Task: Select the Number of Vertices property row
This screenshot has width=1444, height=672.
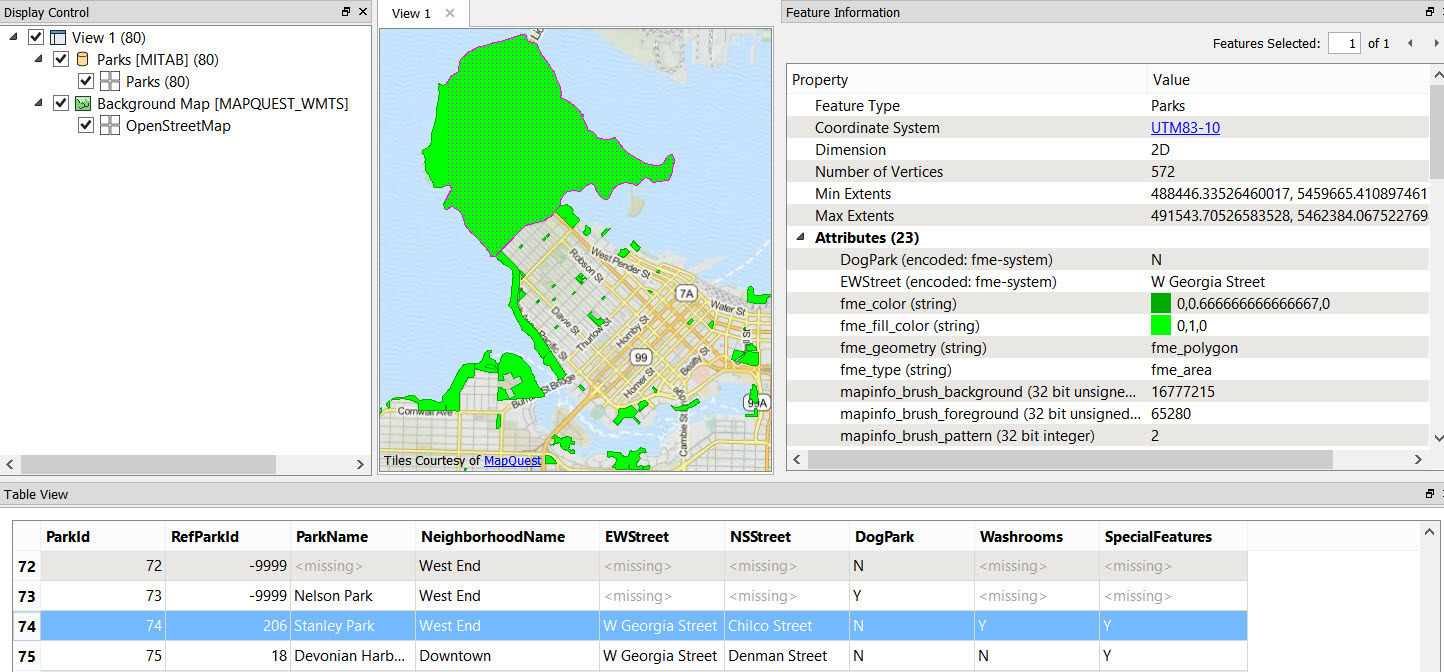Action: [1109, 172]
